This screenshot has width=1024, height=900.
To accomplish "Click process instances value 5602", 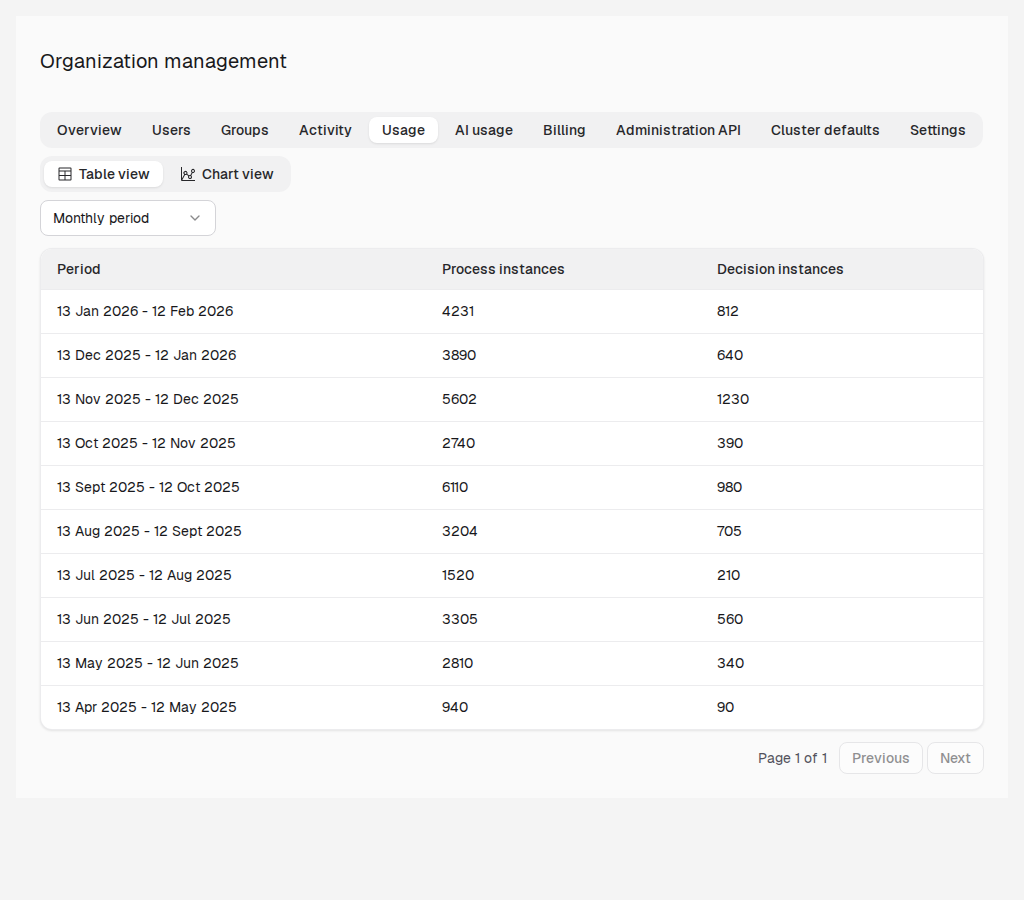I will (459, 399).
